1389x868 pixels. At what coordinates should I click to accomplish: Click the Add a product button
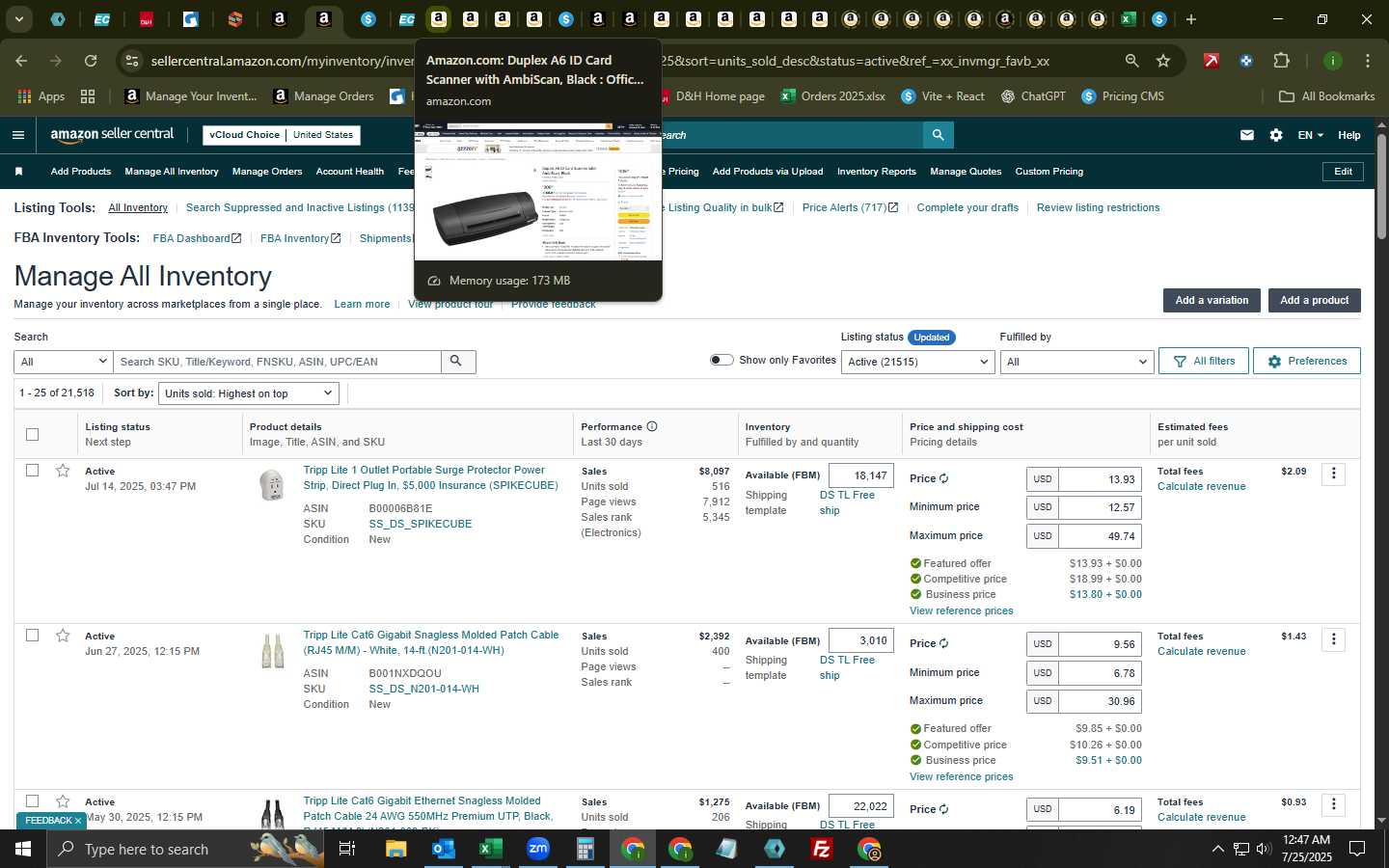point(1314,300)
